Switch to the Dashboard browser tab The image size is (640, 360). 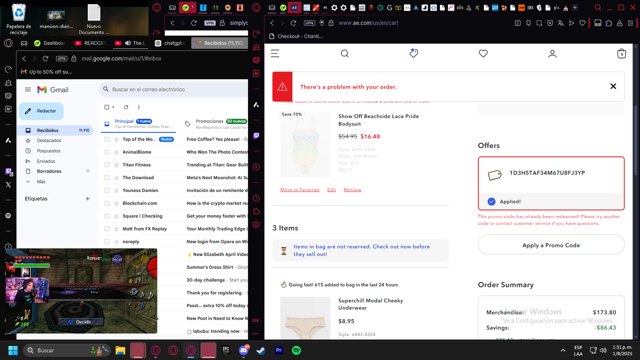click(50, 43)
